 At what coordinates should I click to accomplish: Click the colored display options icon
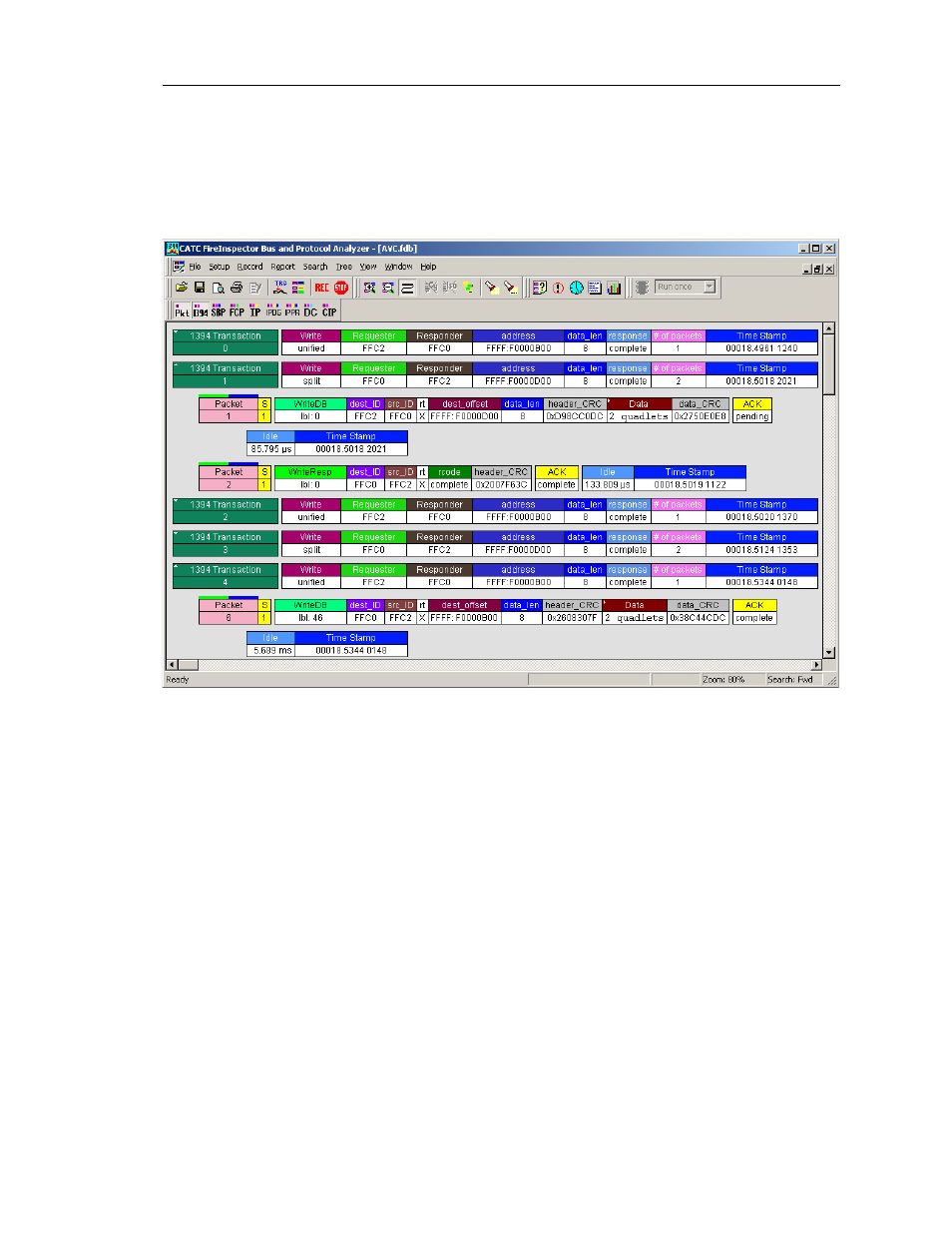click(x=298, y=288)
